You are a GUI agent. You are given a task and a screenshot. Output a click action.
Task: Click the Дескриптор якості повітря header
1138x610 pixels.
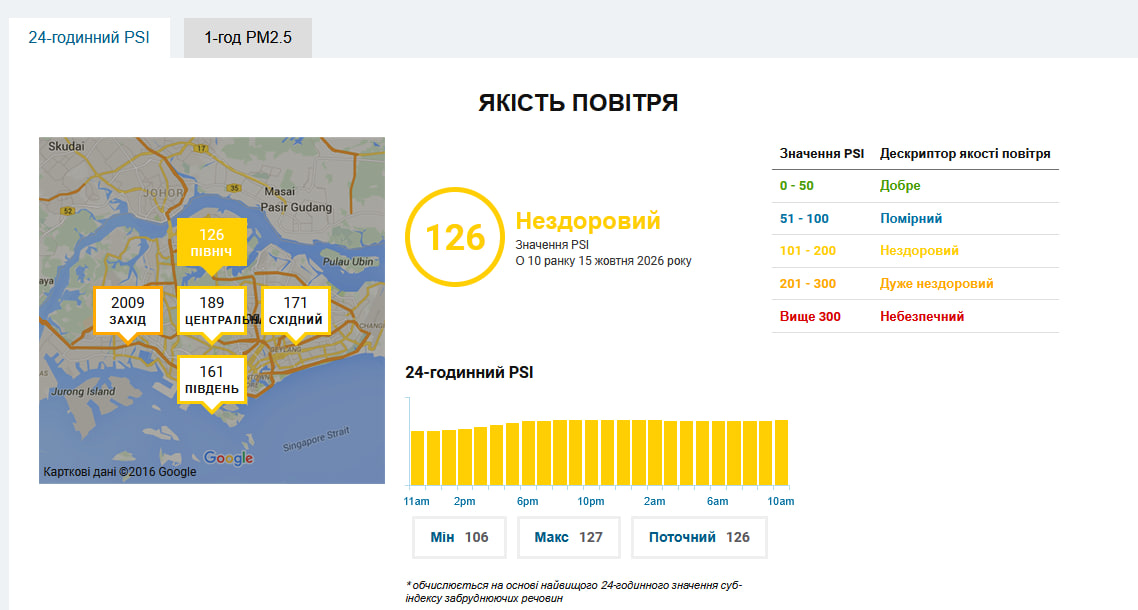point(965,154)
